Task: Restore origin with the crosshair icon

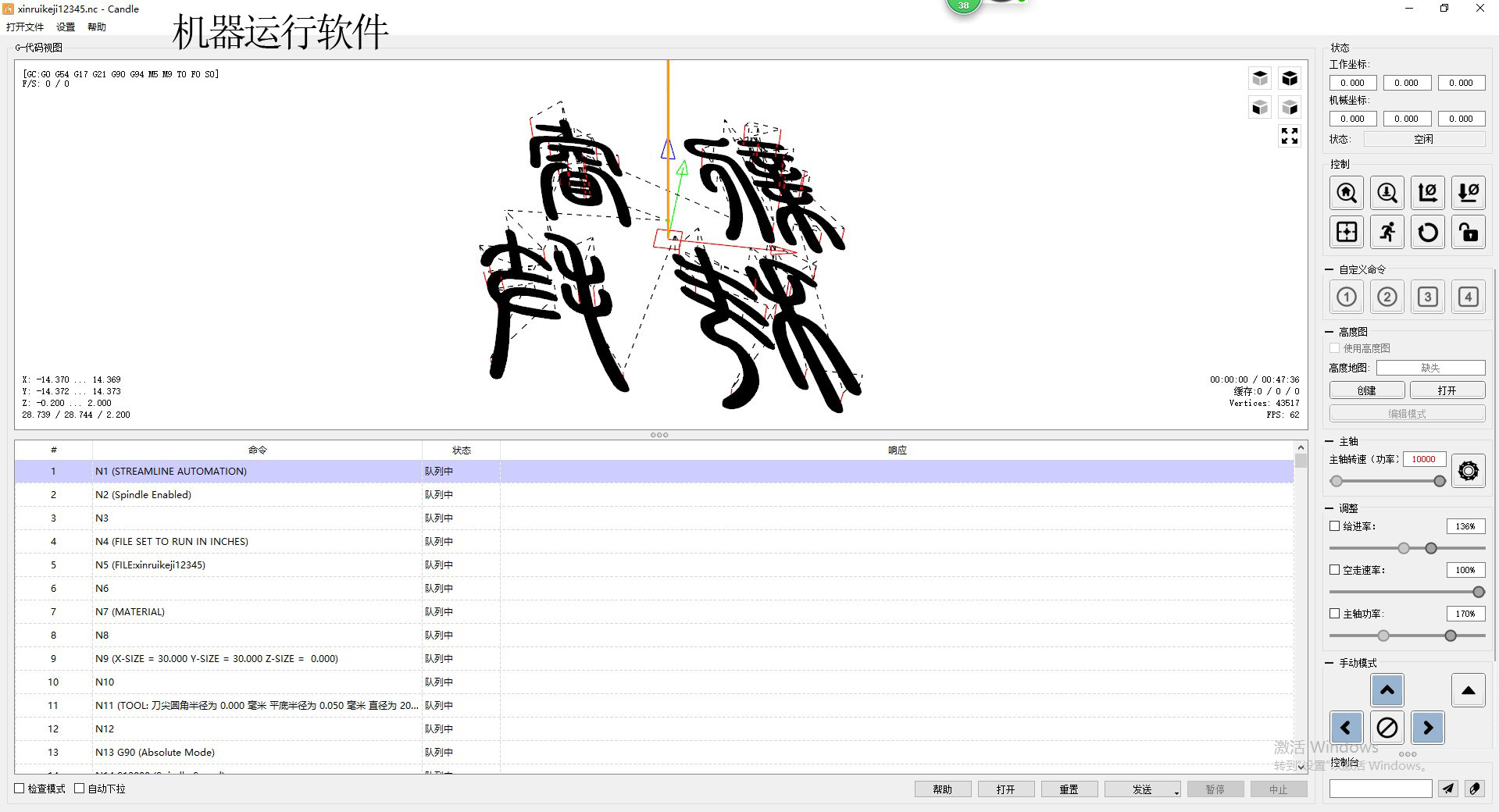Action: point(1347,232)
